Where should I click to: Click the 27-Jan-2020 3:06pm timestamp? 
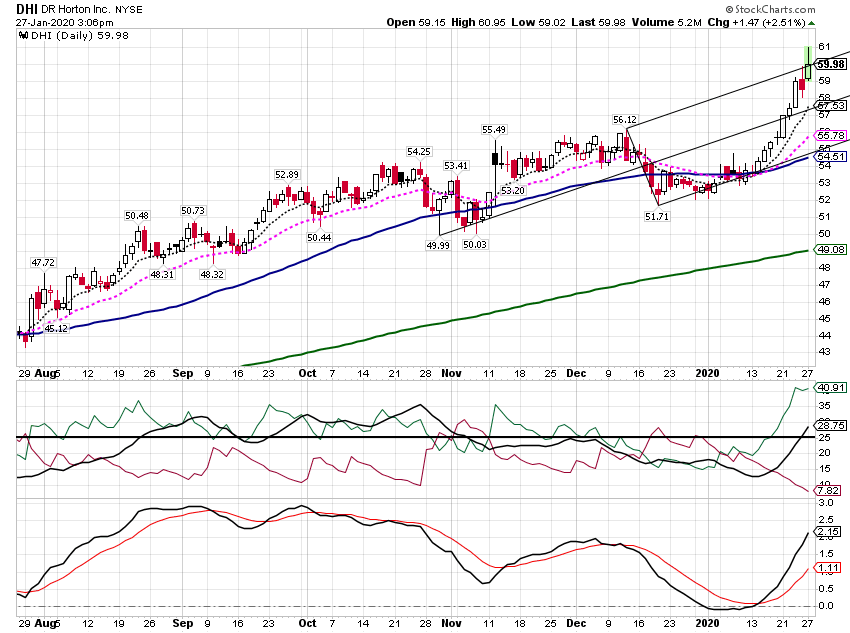pyautogui.click(x=65, y=23)
